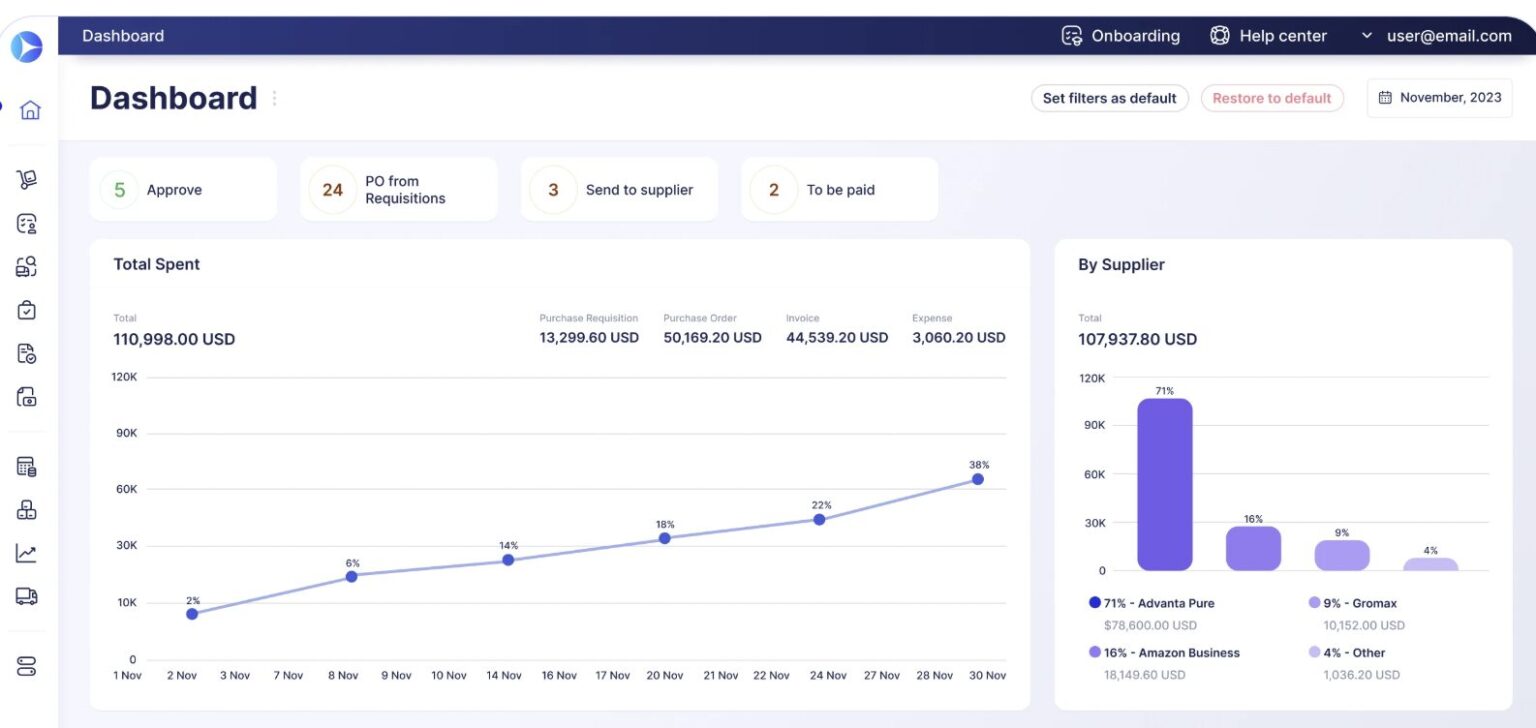
Task: Open PO from Requisitions card showing 24
Action: [x=398, y=189]
